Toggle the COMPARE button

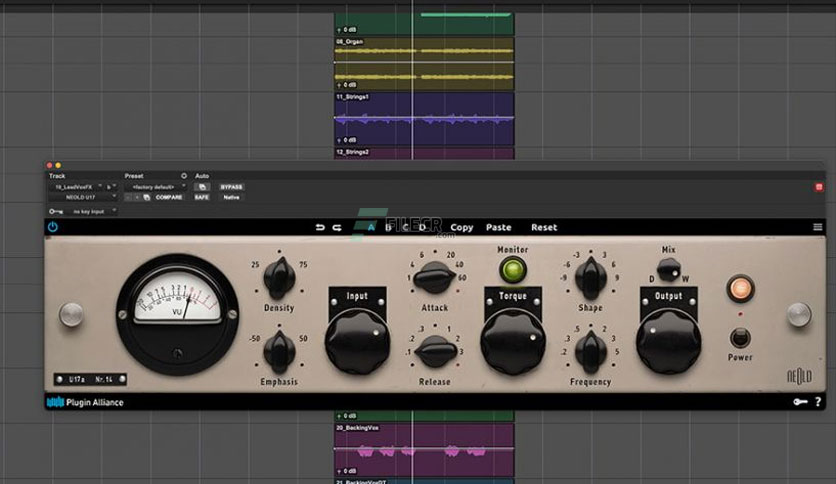[x=168, y=197]
